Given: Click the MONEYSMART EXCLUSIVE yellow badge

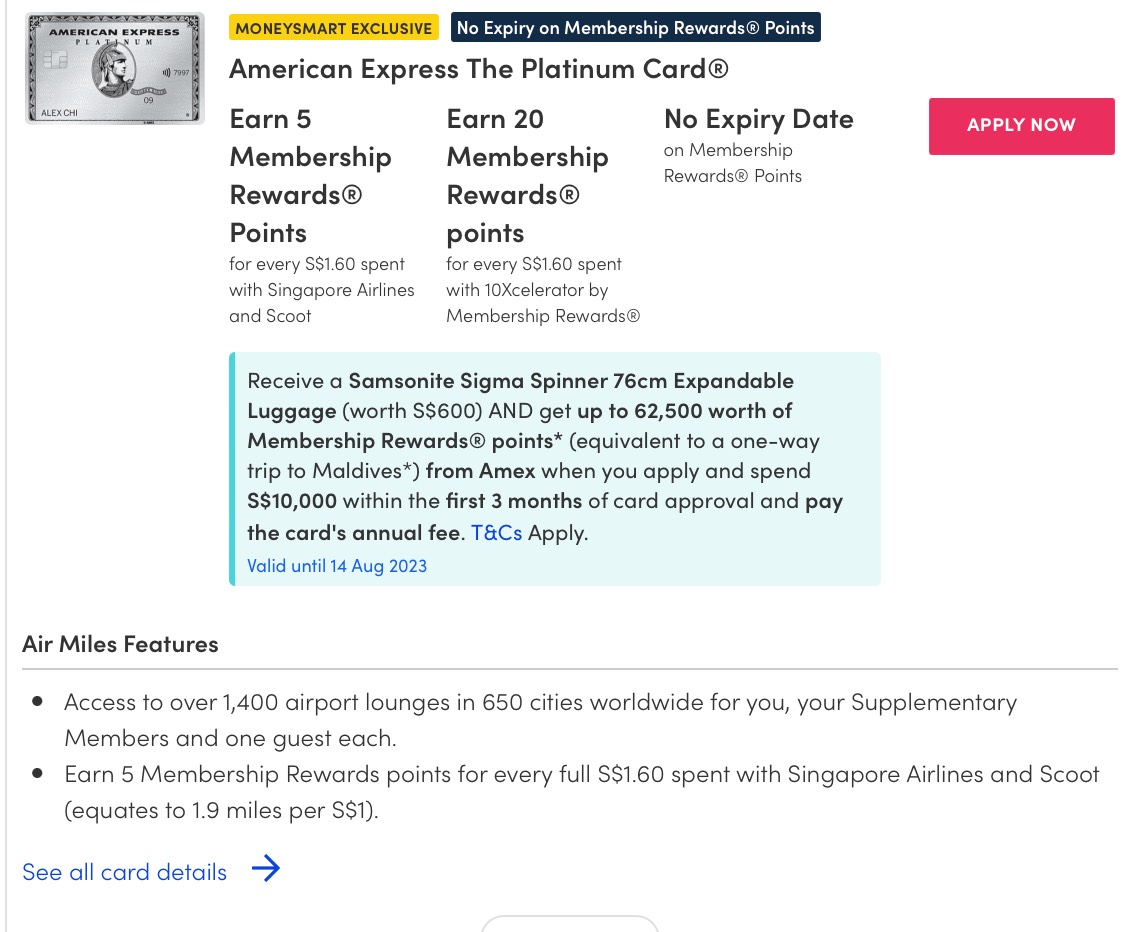Looking at the screenshot, I should (x=334, y=28).
